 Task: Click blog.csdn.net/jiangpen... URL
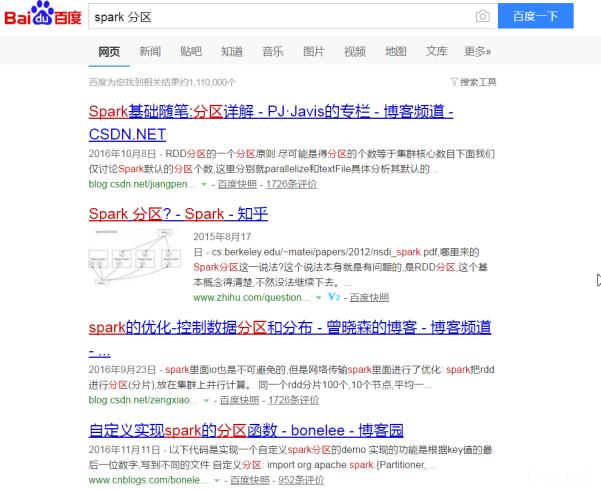tap(142, 184)
